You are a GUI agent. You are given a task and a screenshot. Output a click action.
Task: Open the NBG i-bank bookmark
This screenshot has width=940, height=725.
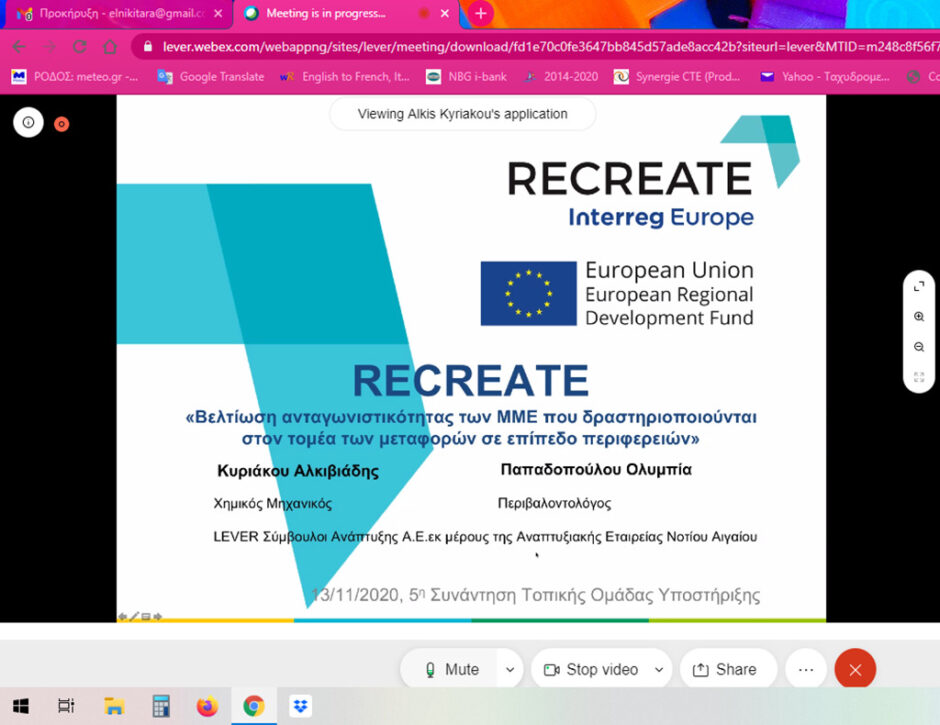click(x=465, y=77)
